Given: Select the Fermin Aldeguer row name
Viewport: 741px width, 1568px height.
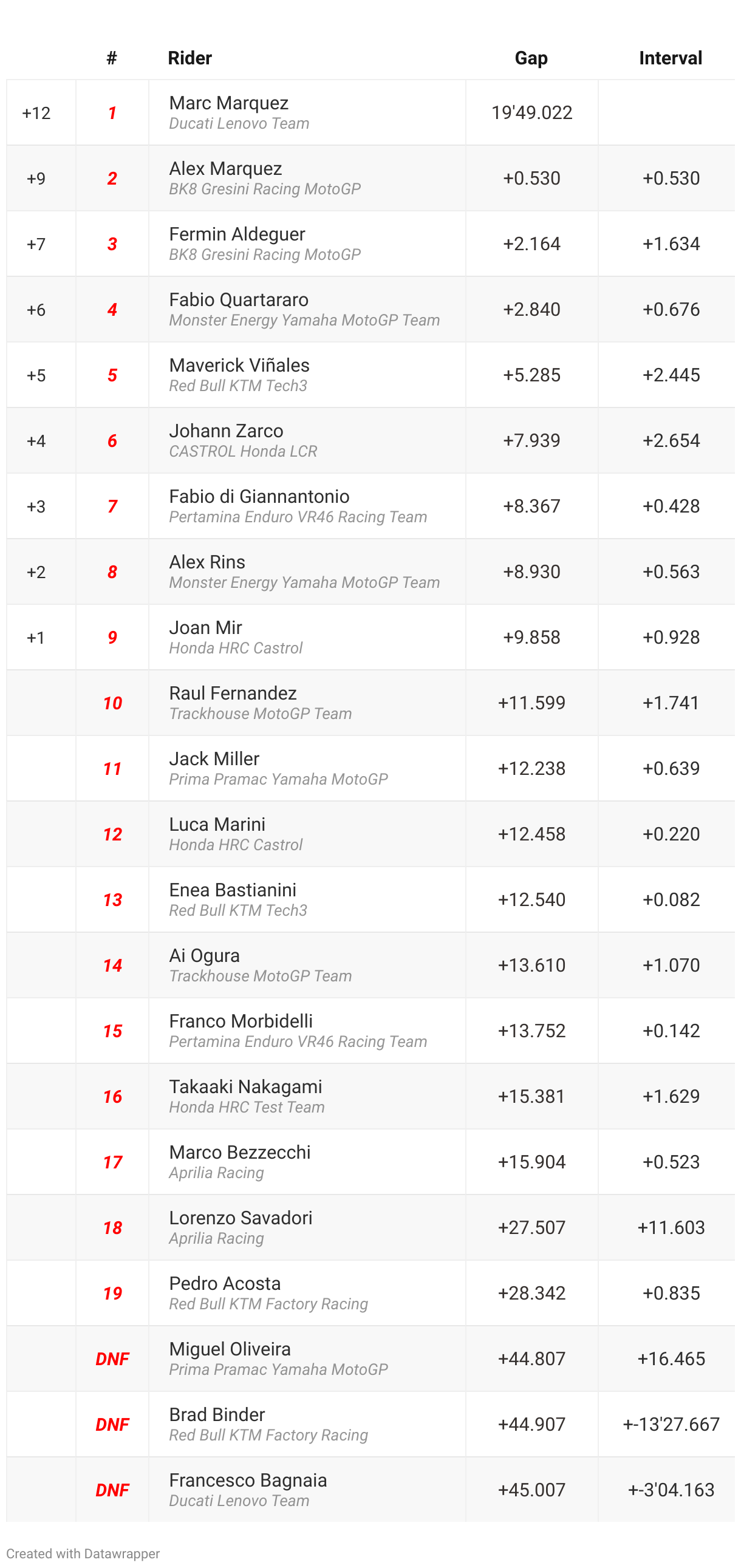Looking at the screenshot, I should [237, 234].
